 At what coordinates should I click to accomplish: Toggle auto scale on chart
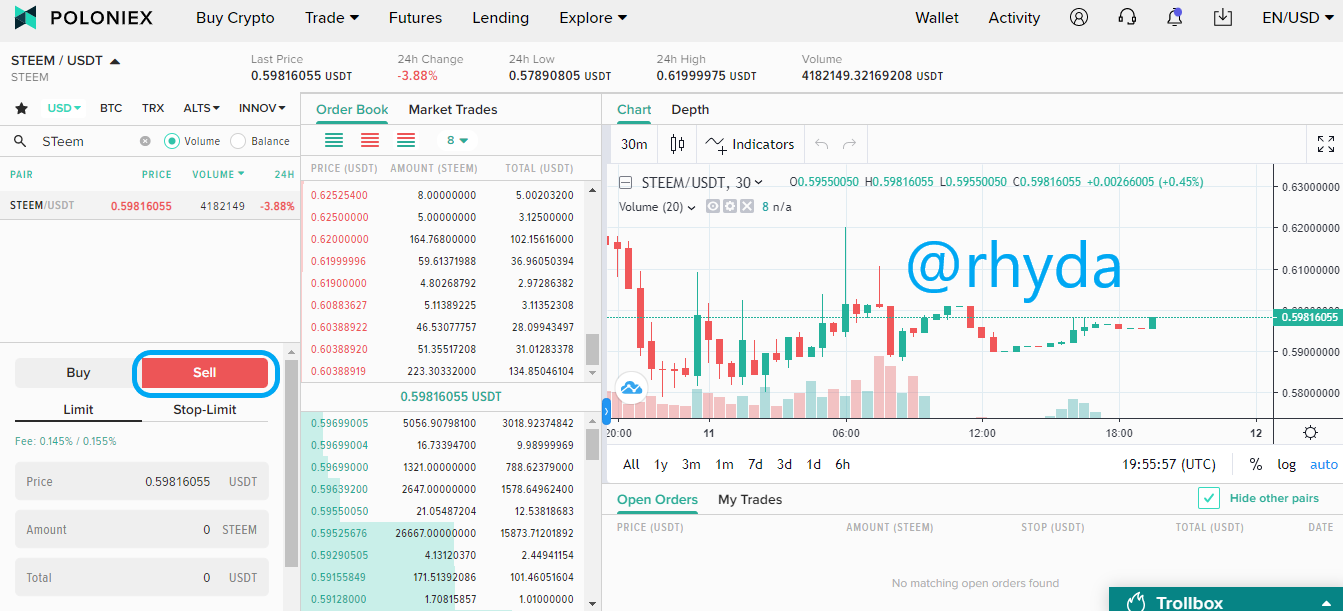coord(1323,464)
